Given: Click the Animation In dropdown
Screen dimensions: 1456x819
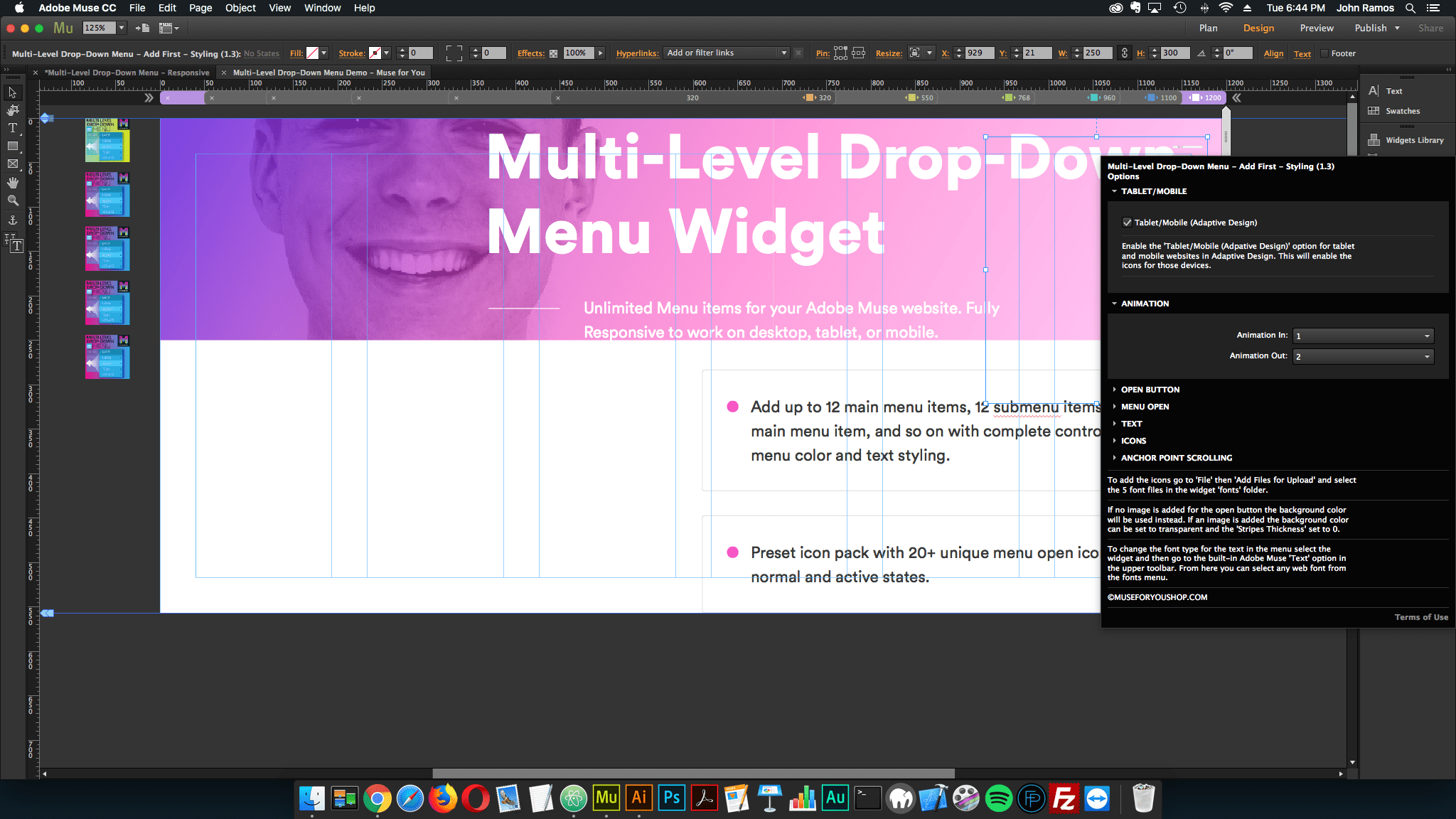Looking at the screenshot, I should click(x=1363, y=335).
